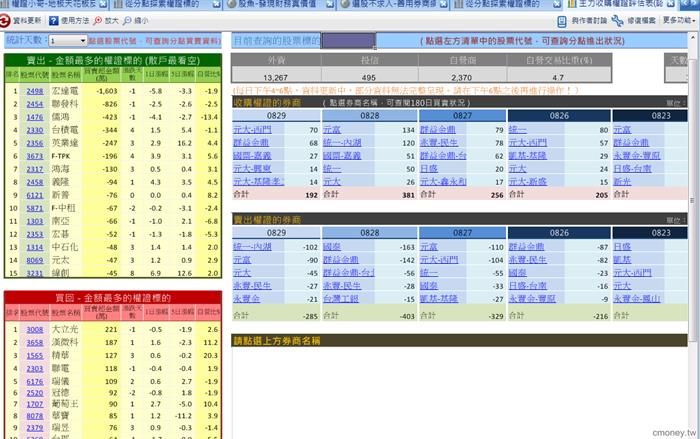Open stock code 3008 大立光 link
This screenshot has width=700, height=439.
tap(34, 330)
